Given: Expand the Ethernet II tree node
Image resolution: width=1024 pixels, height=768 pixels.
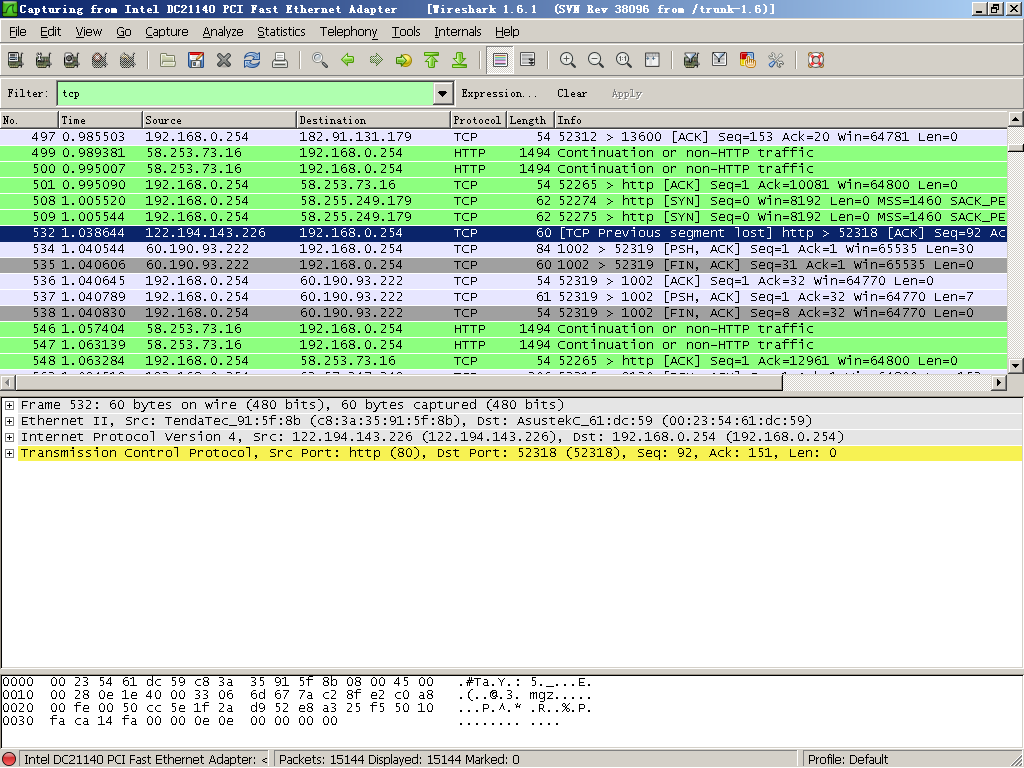Looking at the screenshot, I should point(9,421).
